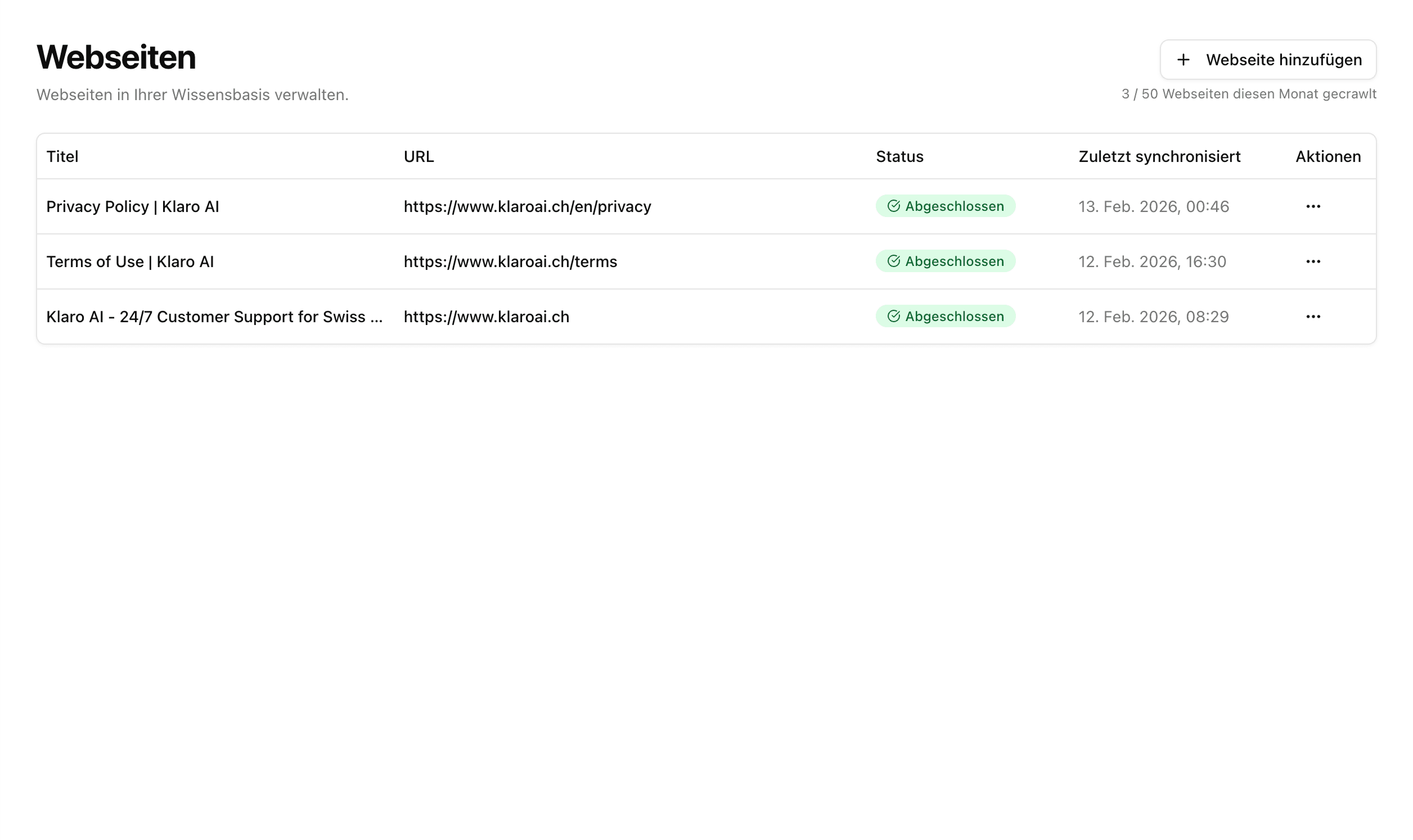The width and height of the screenshot is (1413, 840).
Task: Click check icon in Privacy Policy status badge
Action: click(893, 206)
